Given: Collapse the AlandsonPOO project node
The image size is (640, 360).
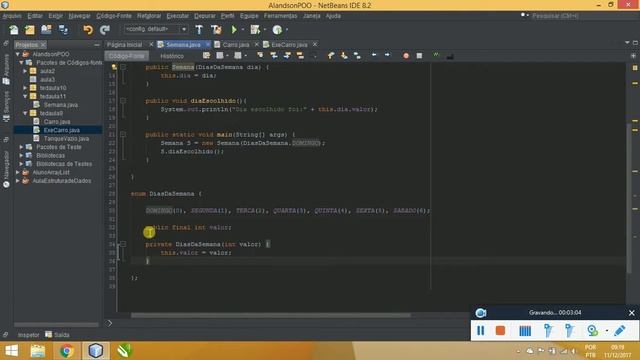Looking at the screenshot, I should [x=18, y=54].
